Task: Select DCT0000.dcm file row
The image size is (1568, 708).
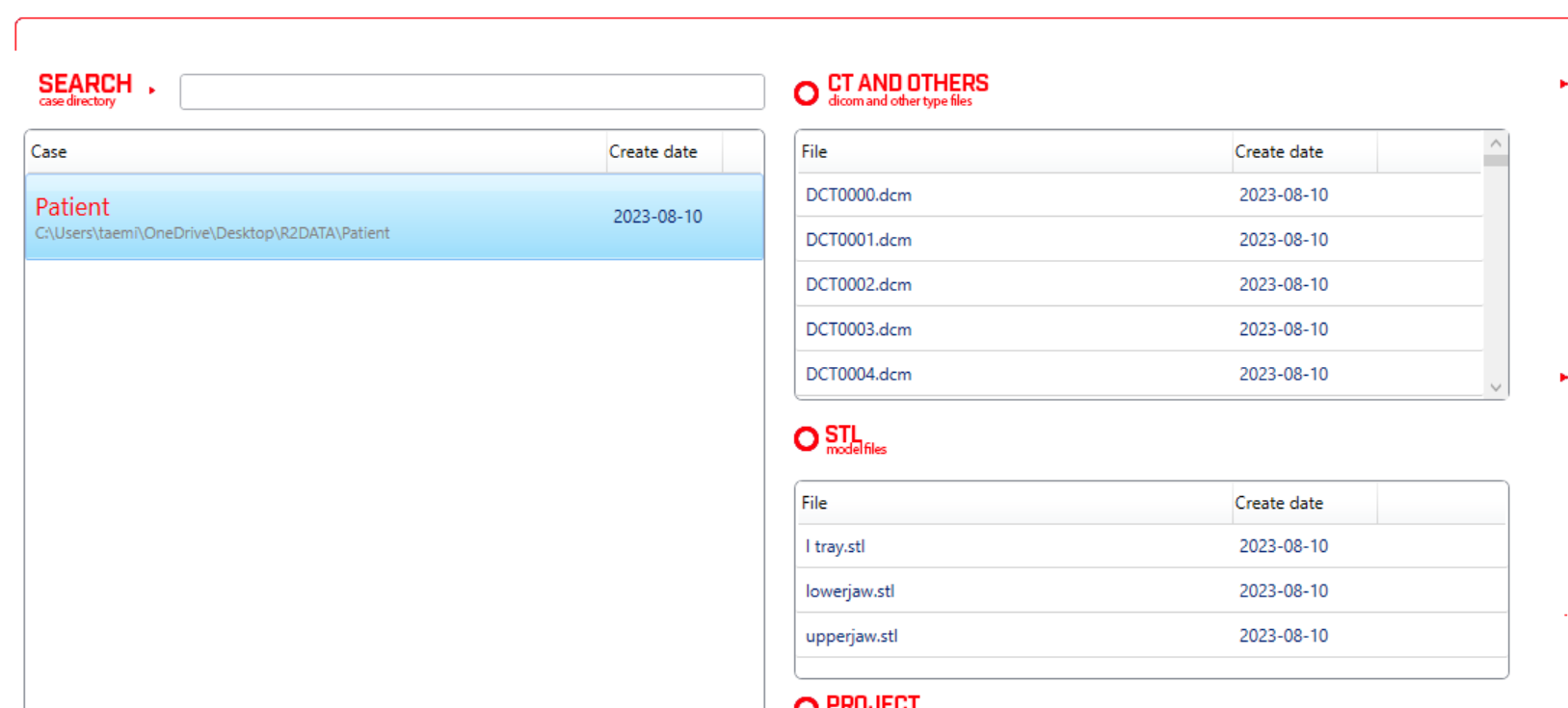Action: pyautogui.click(x=1140, y=195)
